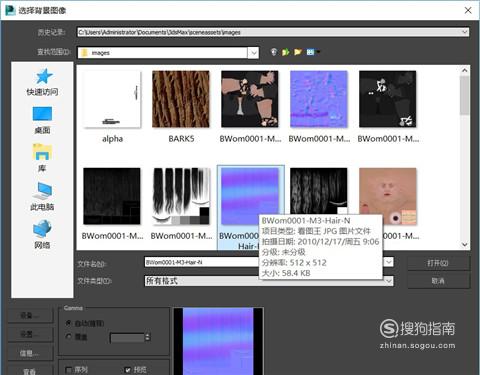Viewport: 480px width, 375px height.
Task: Create new folder icon
Action: click(298, 52)
